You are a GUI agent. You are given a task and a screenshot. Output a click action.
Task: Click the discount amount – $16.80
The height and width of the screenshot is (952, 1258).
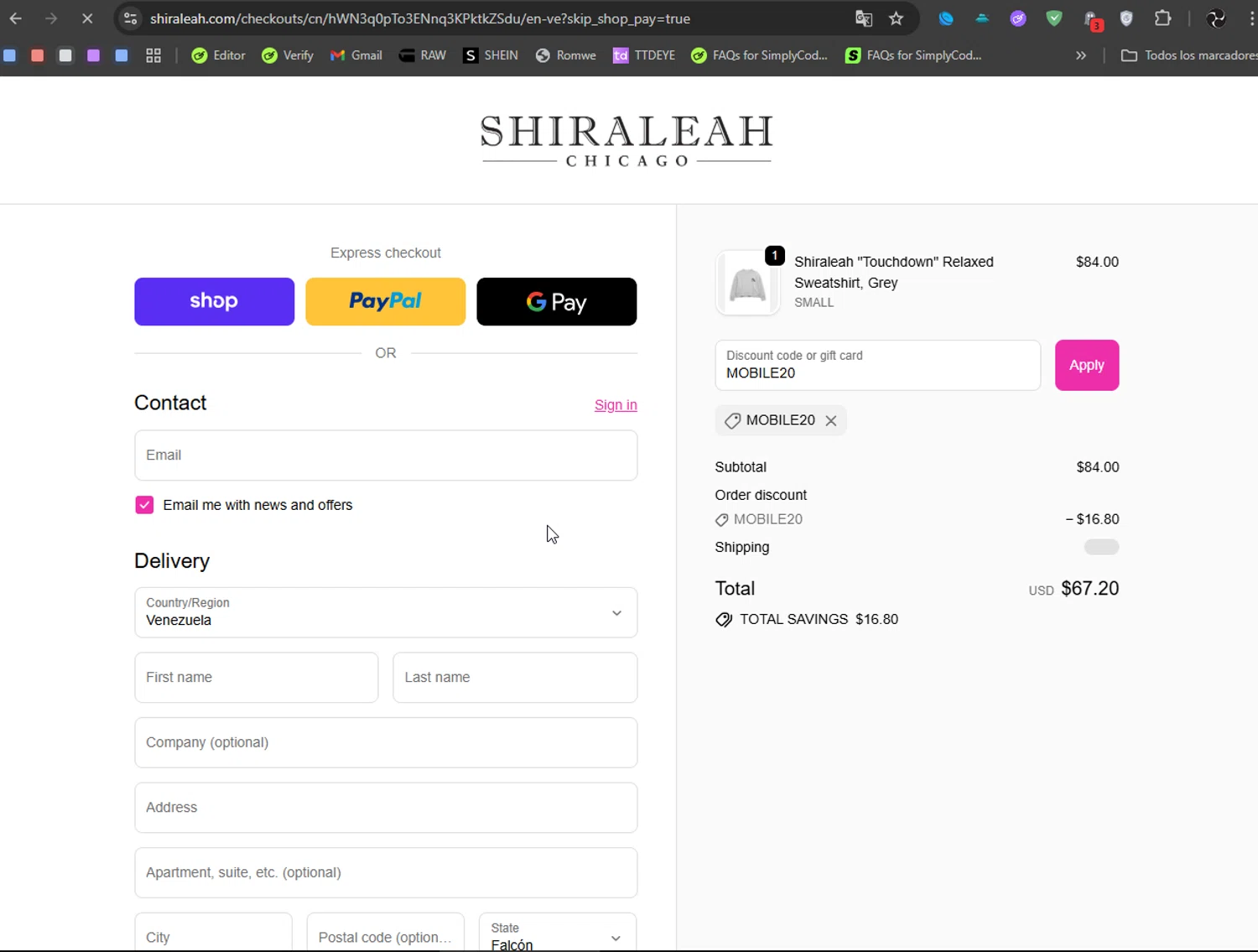(1092, 519)
